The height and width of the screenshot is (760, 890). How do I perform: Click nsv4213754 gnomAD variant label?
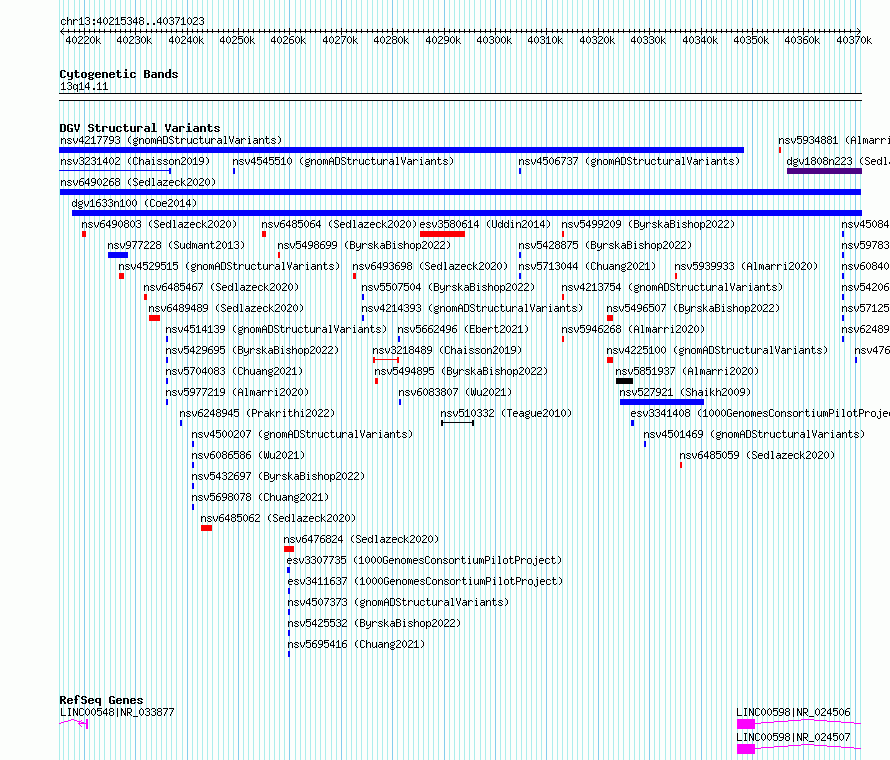(x=673, y=287)
